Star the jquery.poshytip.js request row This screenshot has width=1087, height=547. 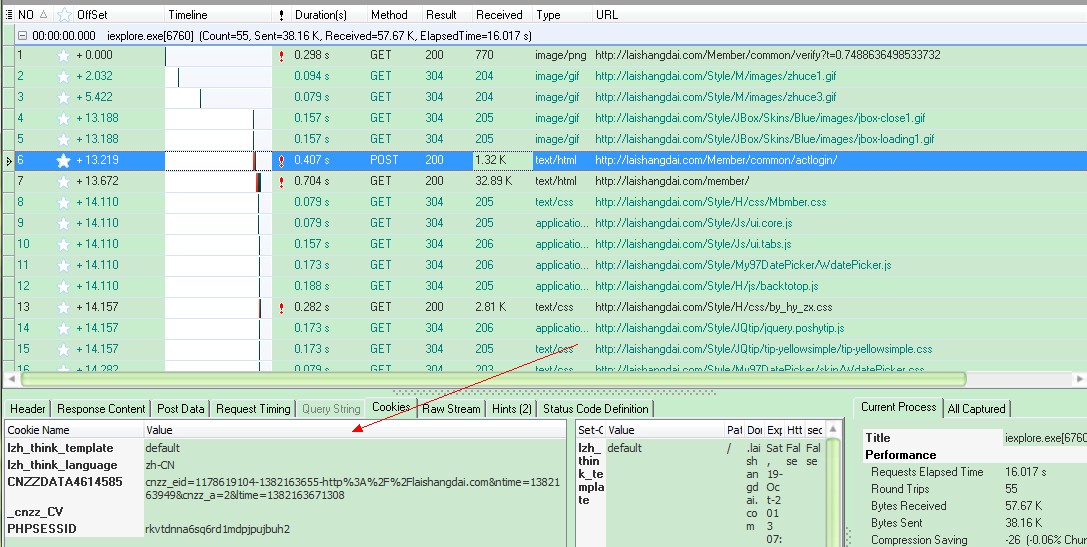[64, 328]
